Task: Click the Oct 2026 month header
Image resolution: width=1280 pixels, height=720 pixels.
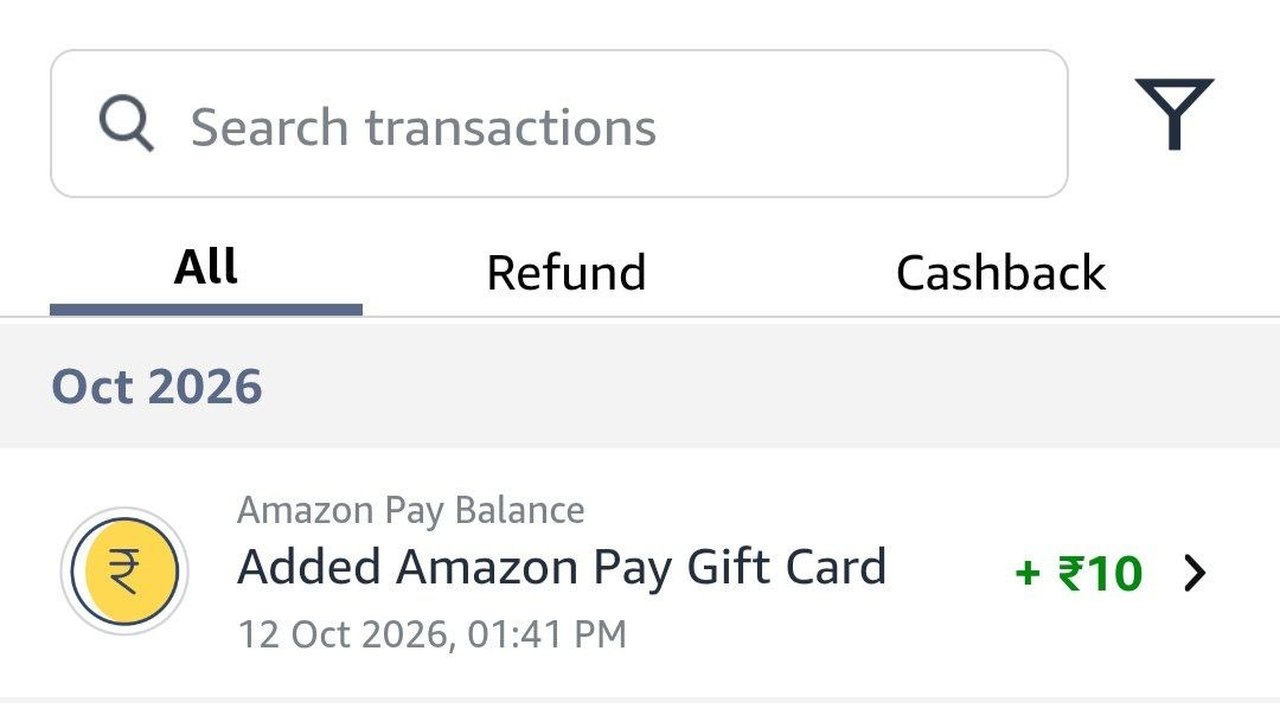Action: (x=157, y=387)
